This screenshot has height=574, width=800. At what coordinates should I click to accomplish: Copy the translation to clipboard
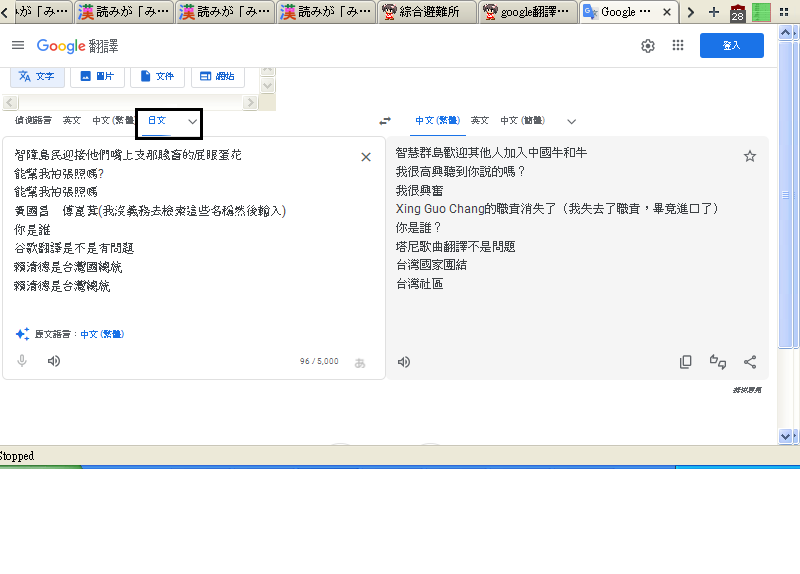coord(686,362)
